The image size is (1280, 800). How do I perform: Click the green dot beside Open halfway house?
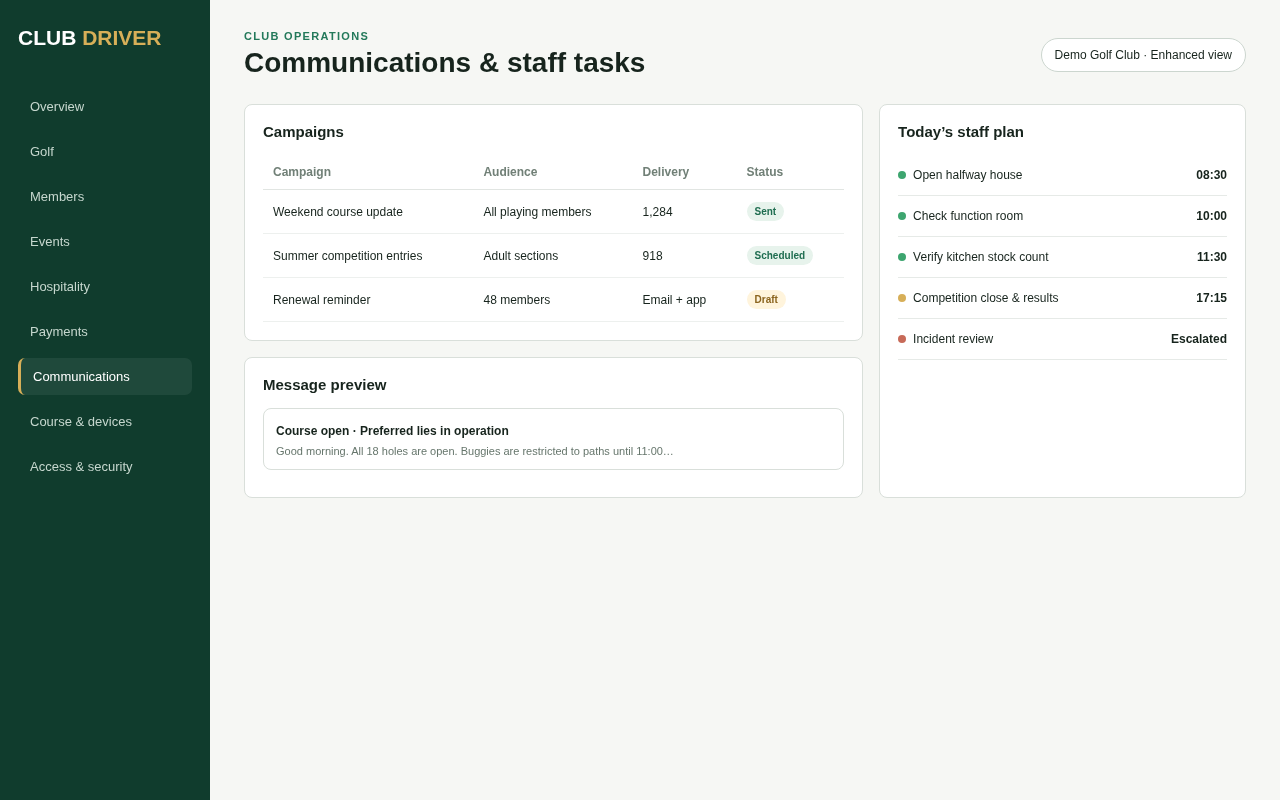coord(902,175)
